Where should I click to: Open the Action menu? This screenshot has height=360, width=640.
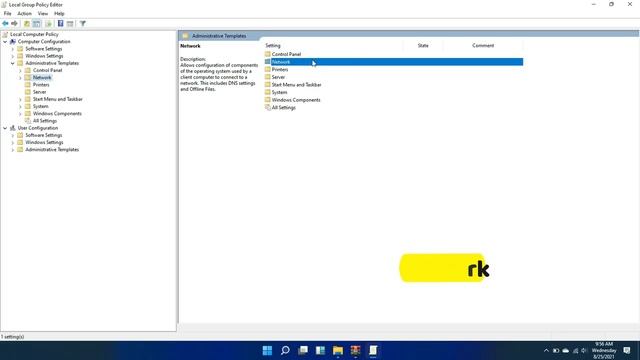(24, 13)
